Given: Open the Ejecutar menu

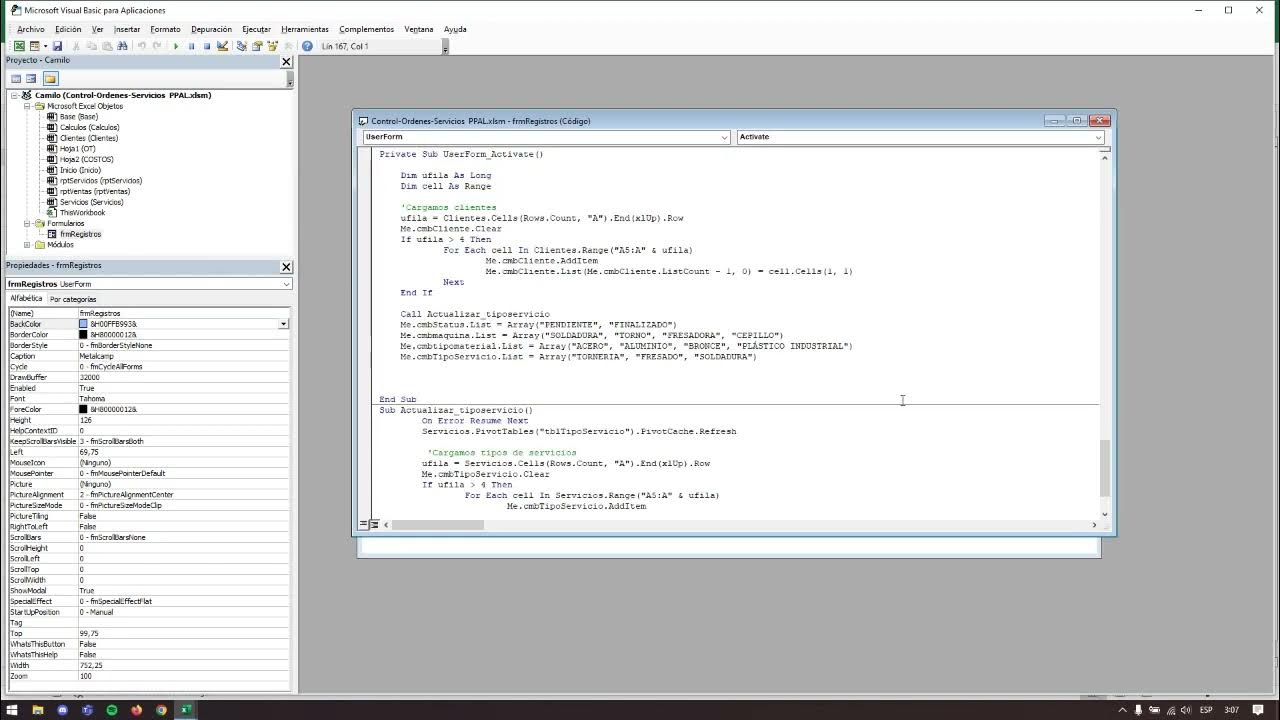Looking at the screenshot, I should pyautogui.click(x=256, y=29).
